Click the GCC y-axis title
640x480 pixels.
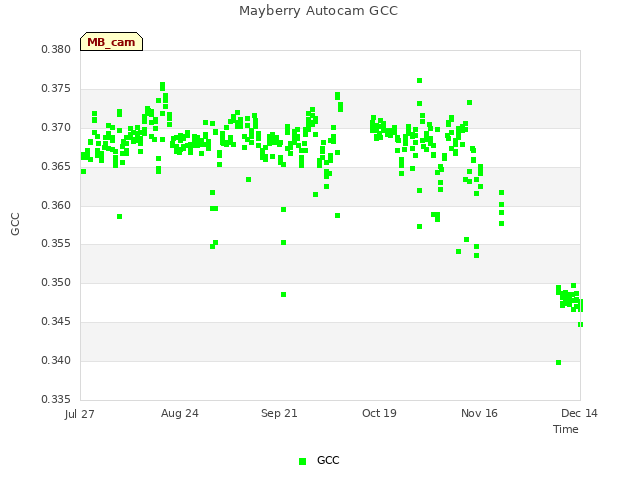tap(15, 224)
